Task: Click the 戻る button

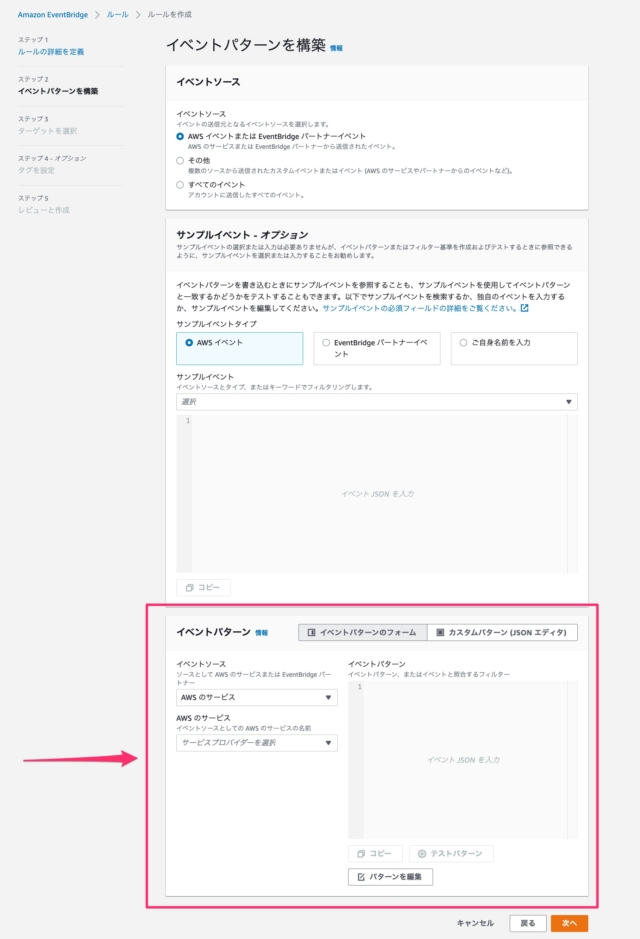Action: tap(527, 923)
